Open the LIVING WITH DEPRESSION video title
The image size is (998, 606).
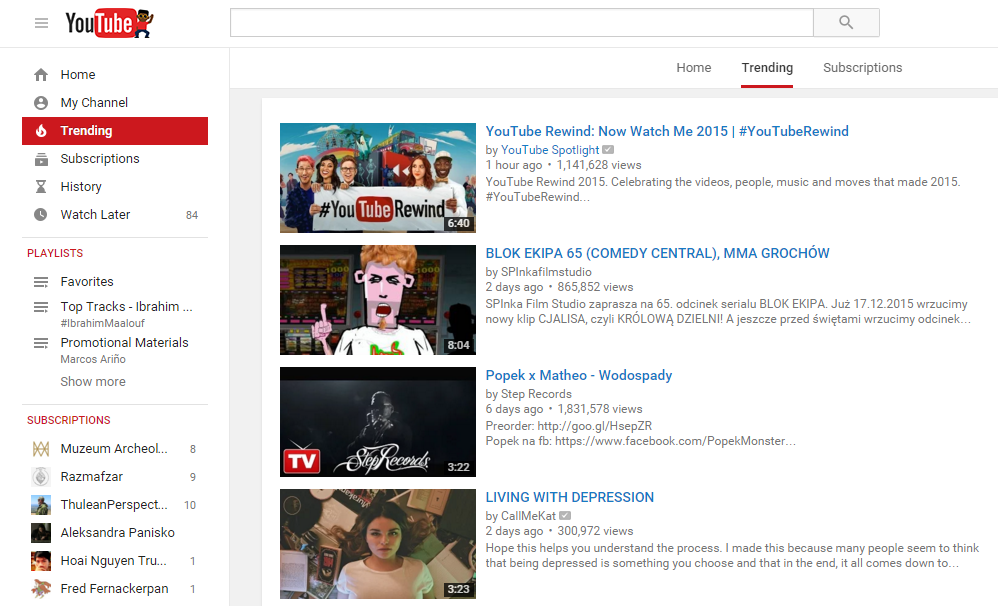coord(570,497)
